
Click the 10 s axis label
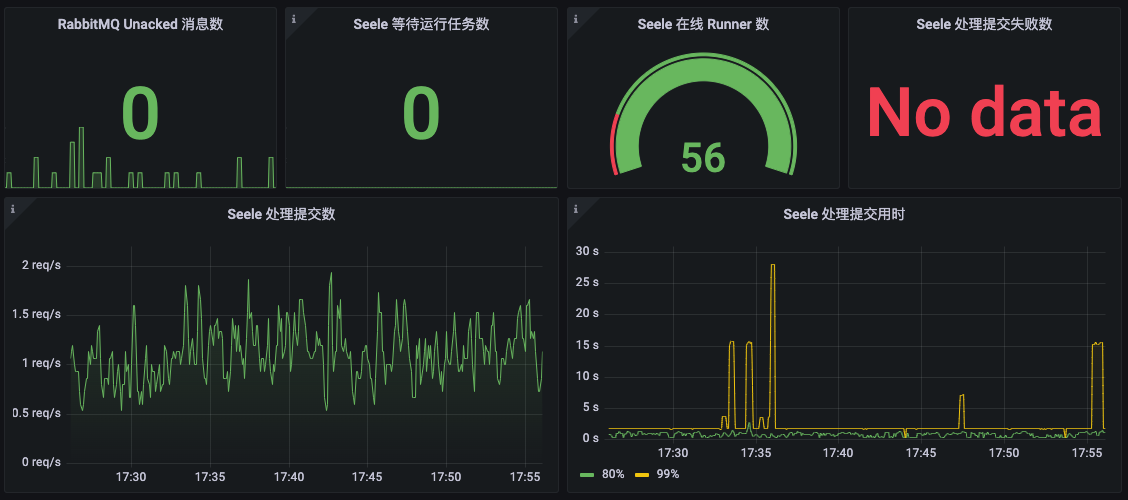pyautogui.click(x=588, y=376)
